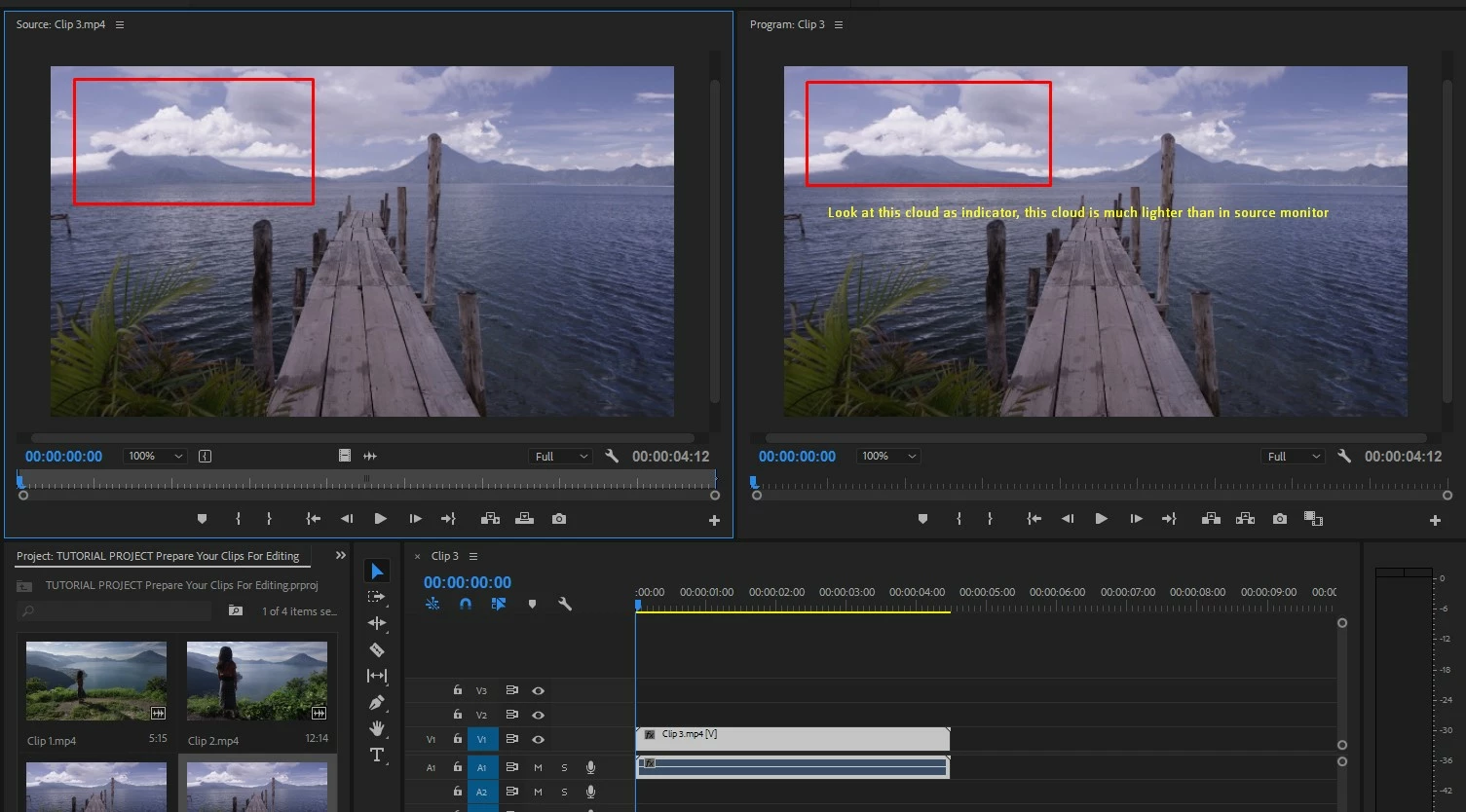Open Comparison View in Program monitor
The width and height of the screenshot is (1466, 812).
(1313, 519)
